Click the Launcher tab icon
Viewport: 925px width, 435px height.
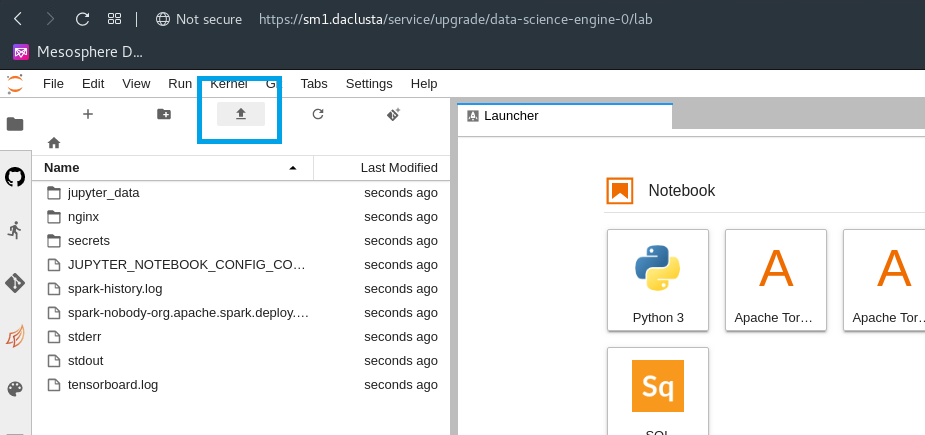click(473, 116)
